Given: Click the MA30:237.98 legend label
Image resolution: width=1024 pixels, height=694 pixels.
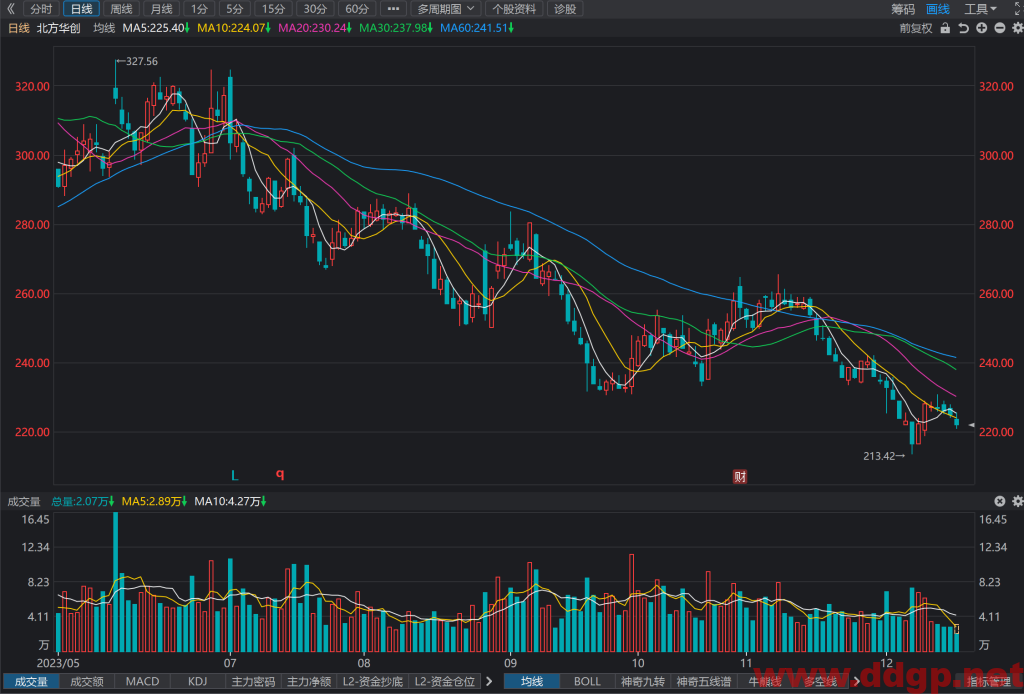Looking at the screenshot, I should (396, 28).
